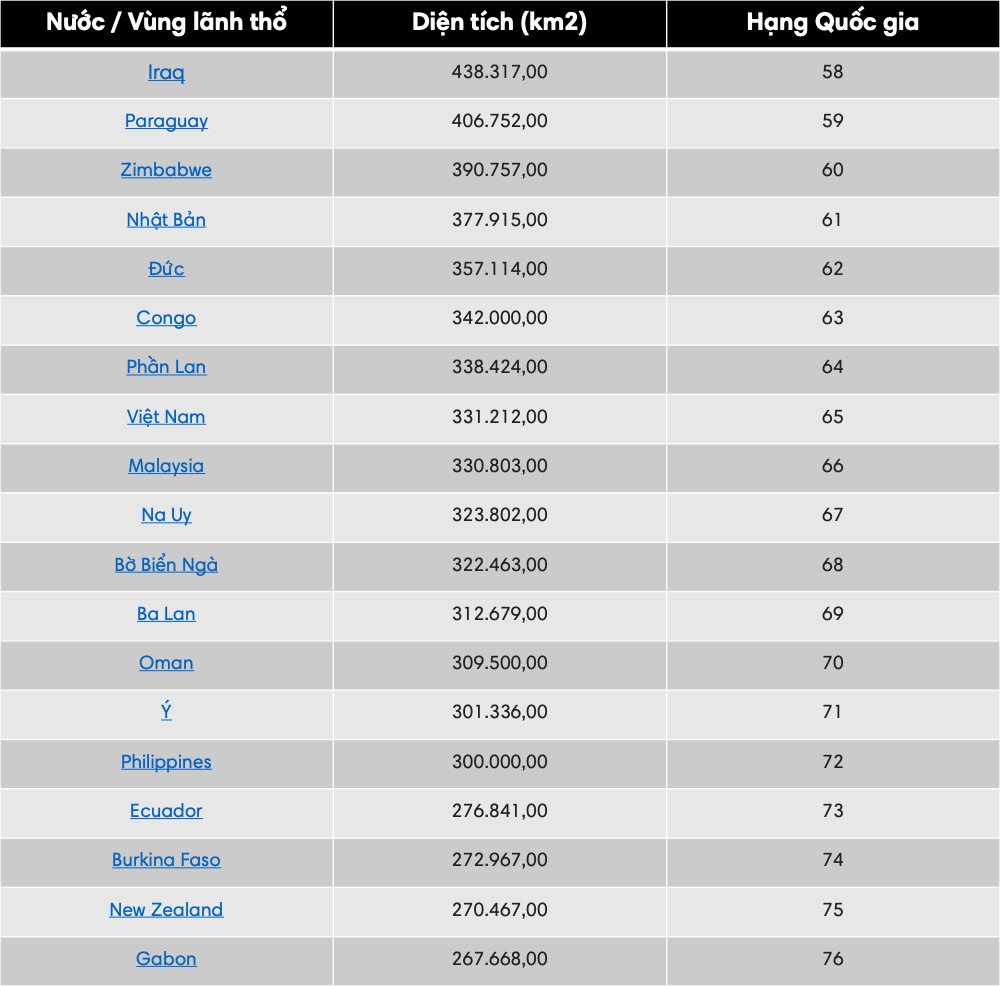Visit the Burkina Faso link

(x=166, y=860)
